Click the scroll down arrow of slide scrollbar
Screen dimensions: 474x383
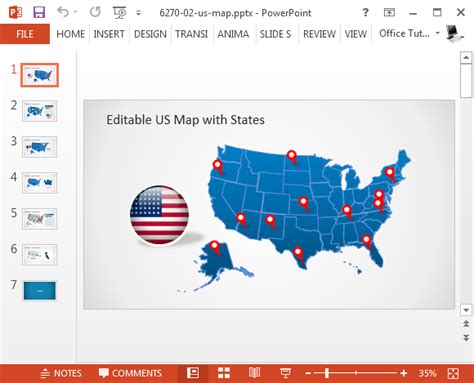(466, 310)
